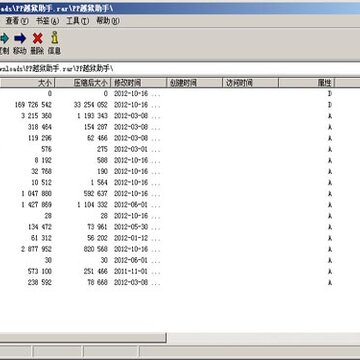Sort by the 修改时间 column header

138,83
